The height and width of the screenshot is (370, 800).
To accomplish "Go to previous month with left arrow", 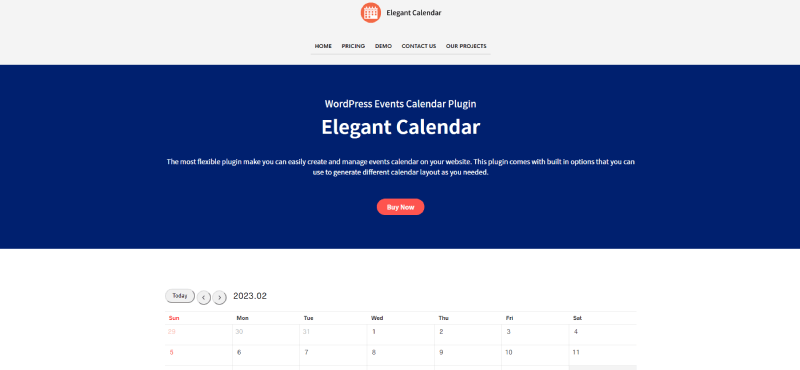I will coord(204,298).
